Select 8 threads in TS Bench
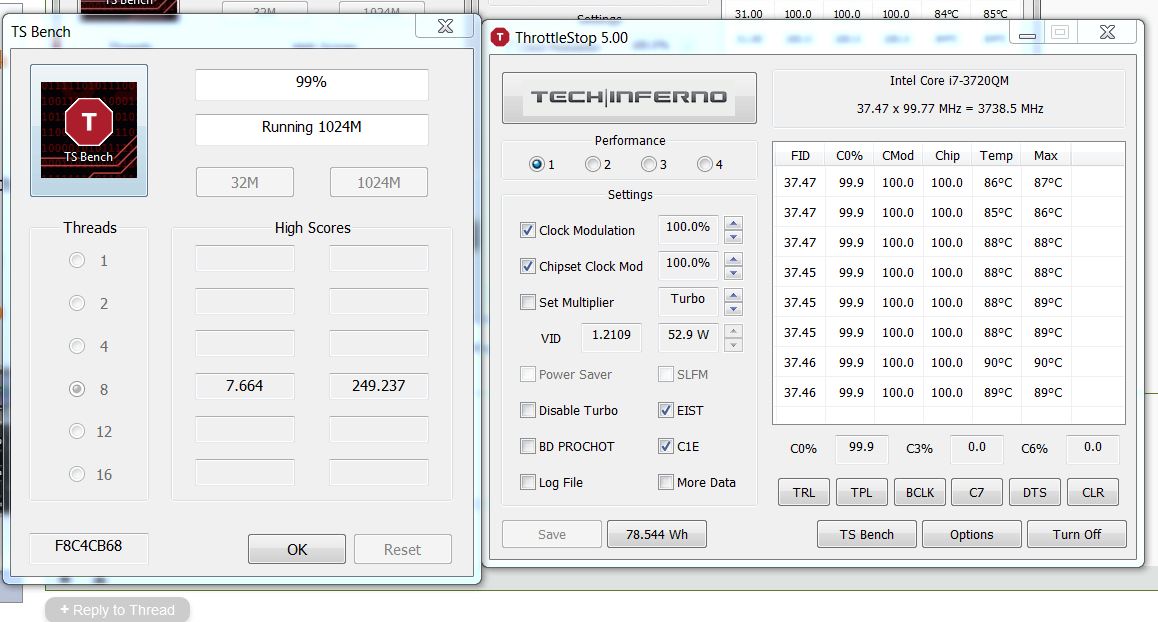Image resolution: width=1158 pixels, height=622 pixels. pyautogui.click(x=77, y=389)
